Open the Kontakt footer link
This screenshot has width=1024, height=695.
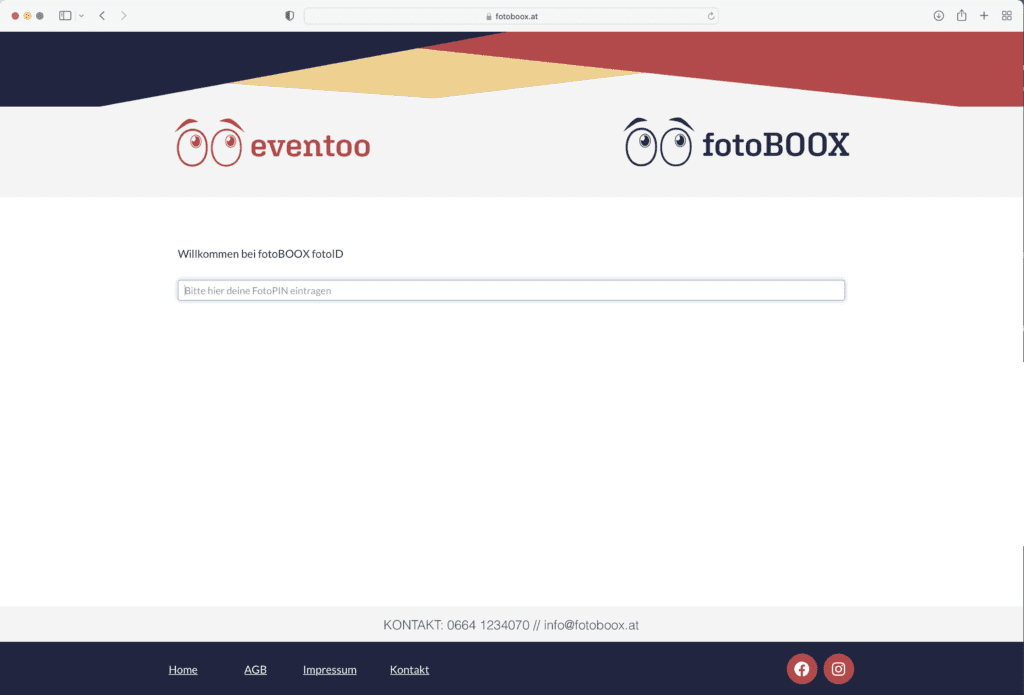pyautogui.click(x=409, y=669)
